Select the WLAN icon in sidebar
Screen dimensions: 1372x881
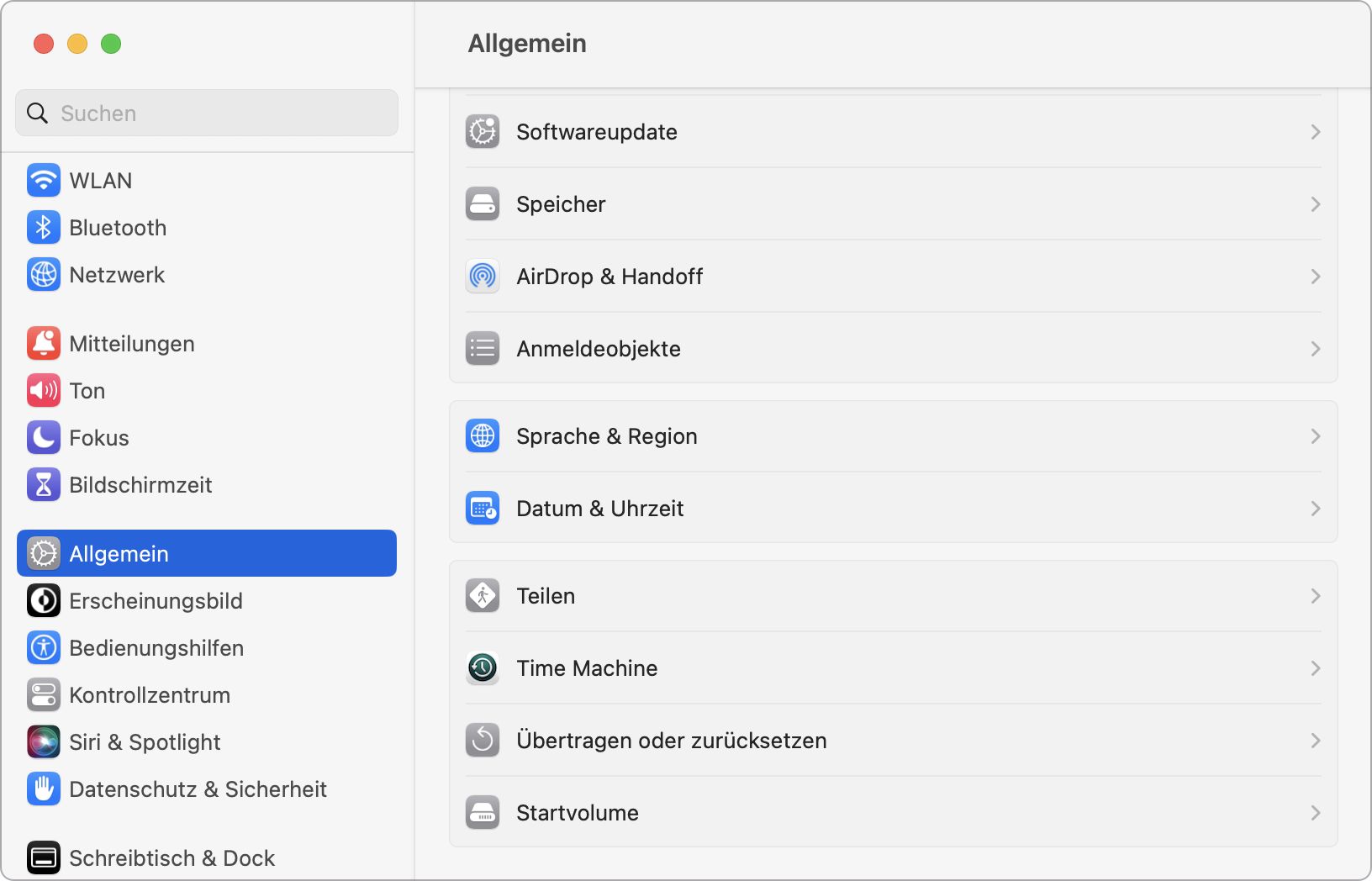coord(43,180)
